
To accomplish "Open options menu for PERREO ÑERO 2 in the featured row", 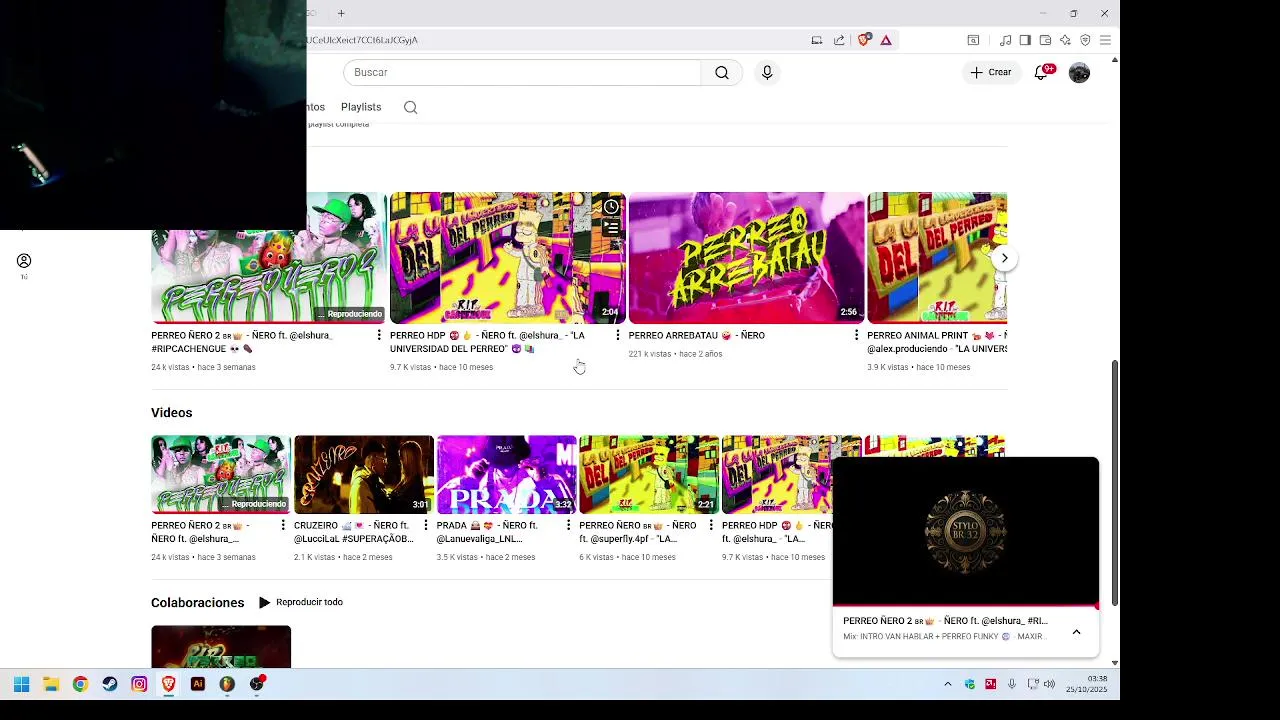I will pyautogui.click(x=378, y=335).
